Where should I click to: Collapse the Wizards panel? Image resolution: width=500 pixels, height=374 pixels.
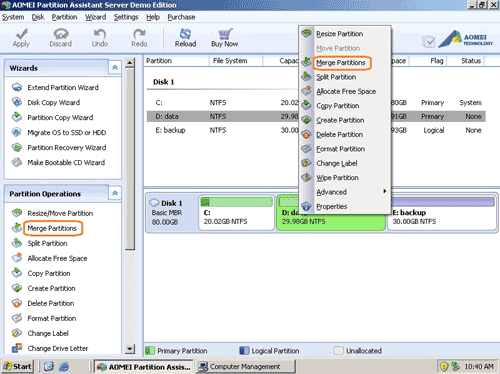point(115,68)
